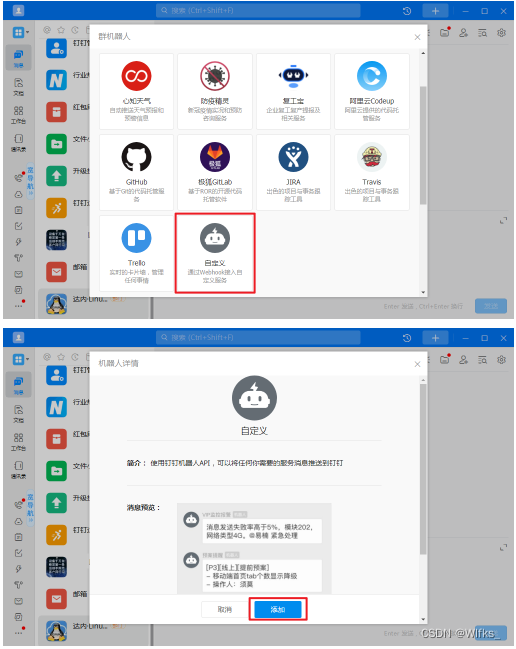Click 发送 send button behind 群机器人 dialog
This screenshot has height=649, width=516.
tap(491, 306)
